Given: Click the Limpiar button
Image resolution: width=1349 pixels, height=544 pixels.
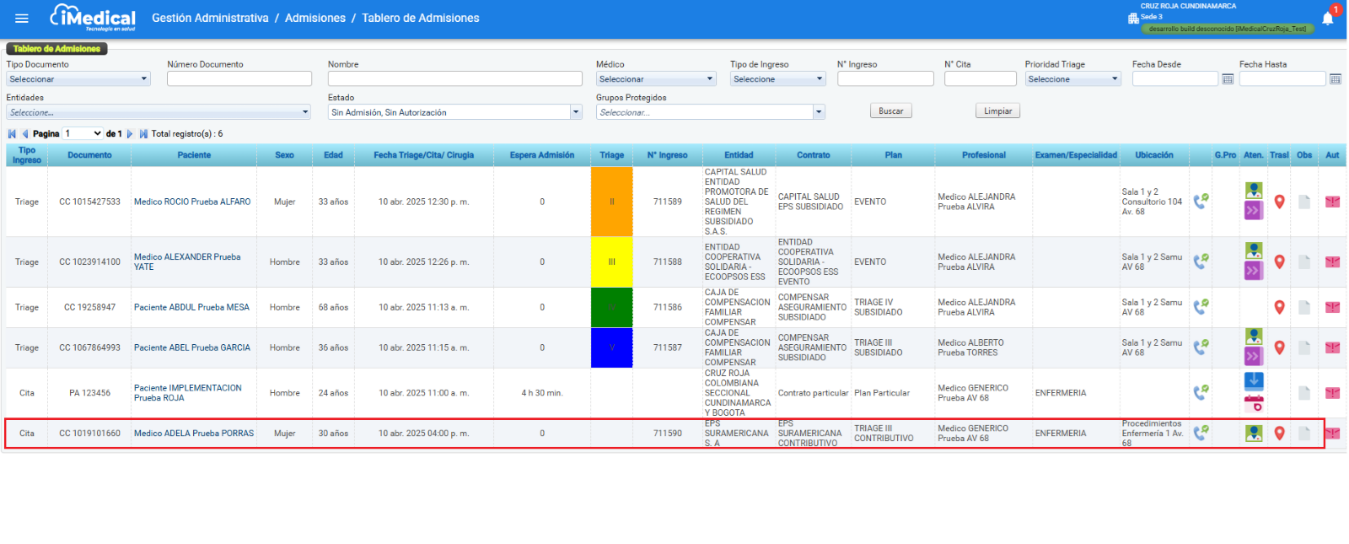Looking at the screenshot, I should pos(997,111).
